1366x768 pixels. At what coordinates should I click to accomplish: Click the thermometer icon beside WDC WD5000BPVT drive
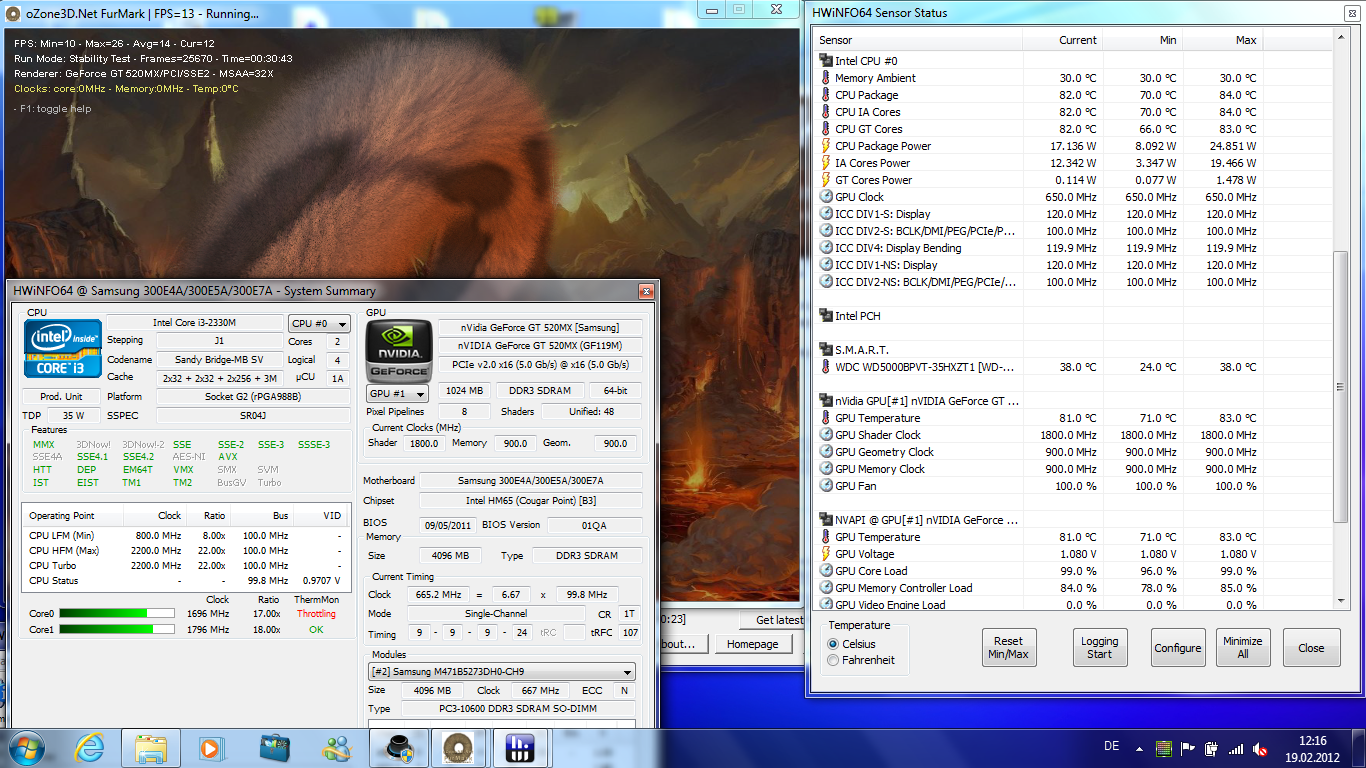click(826, 367)
